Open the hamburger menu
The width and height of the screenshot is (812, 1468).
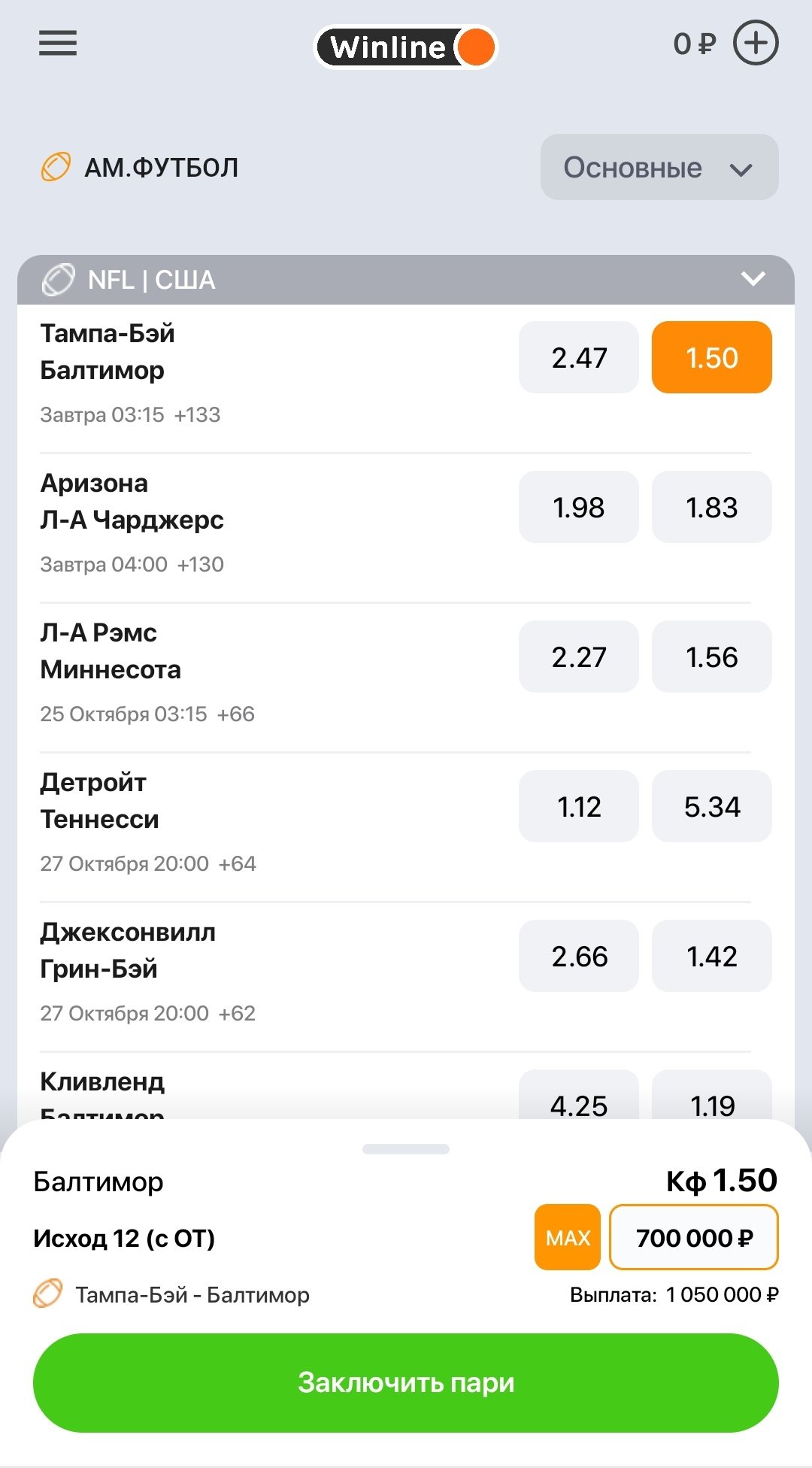click(58, 44)
